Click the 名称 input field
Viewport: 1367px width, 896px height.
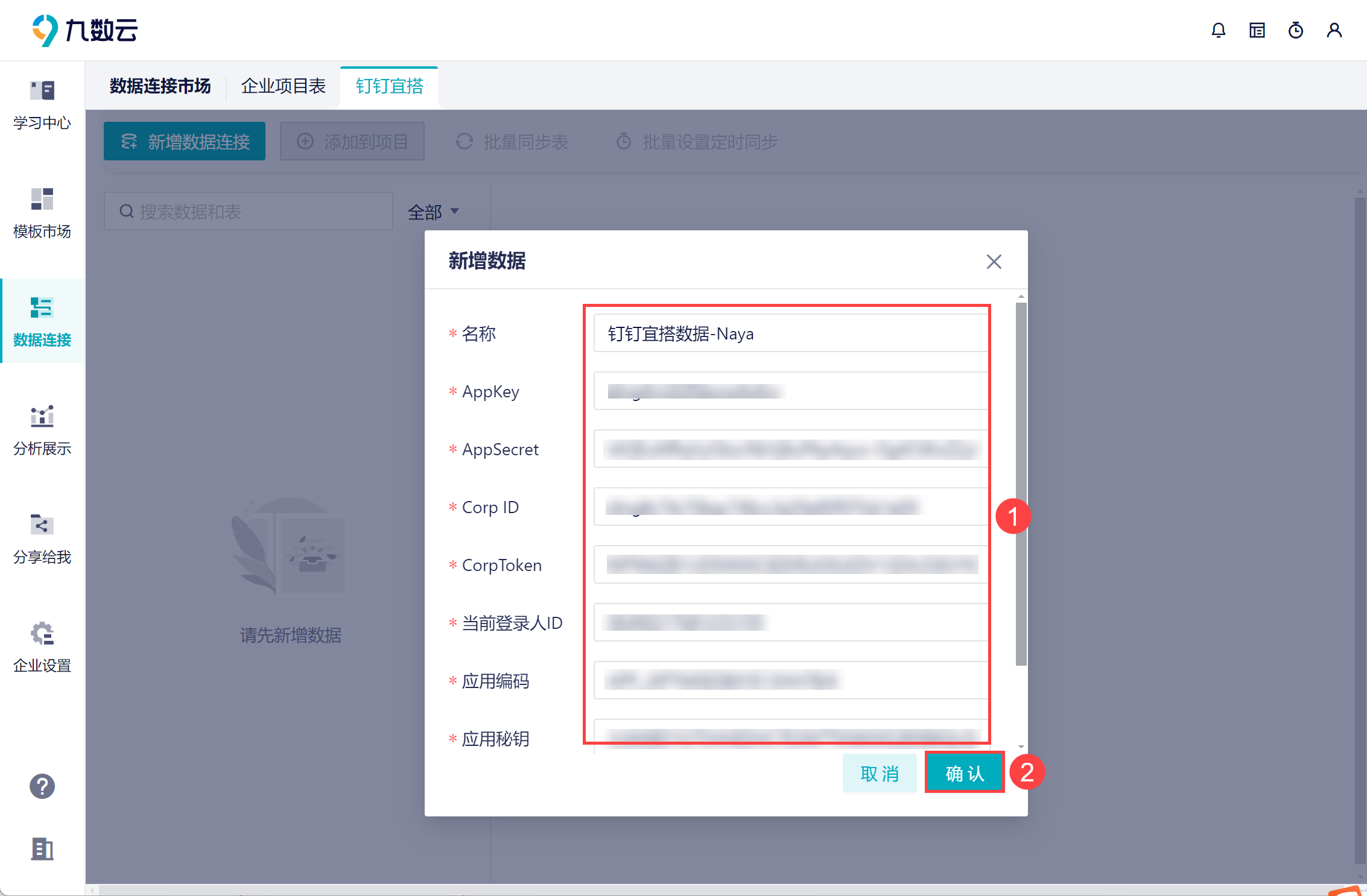point(790,333)
